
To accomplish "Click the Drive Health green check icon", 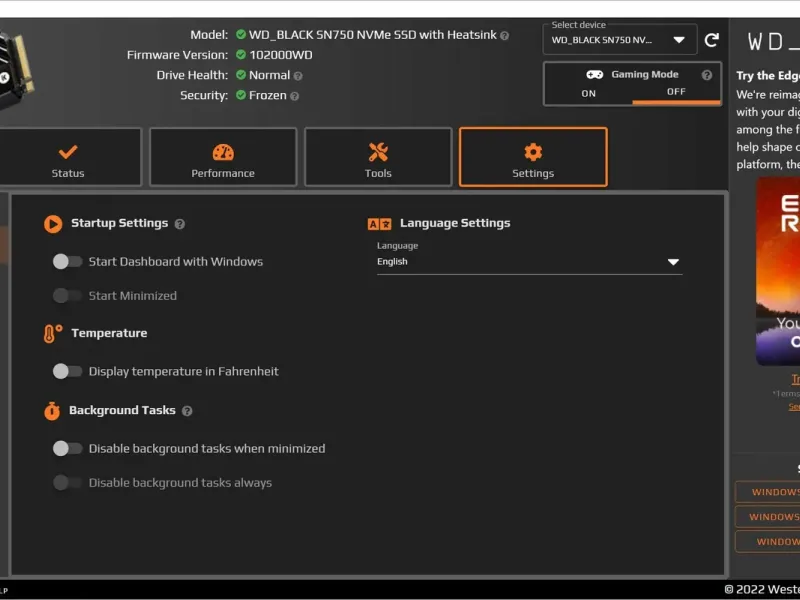I will coord(241,75).
